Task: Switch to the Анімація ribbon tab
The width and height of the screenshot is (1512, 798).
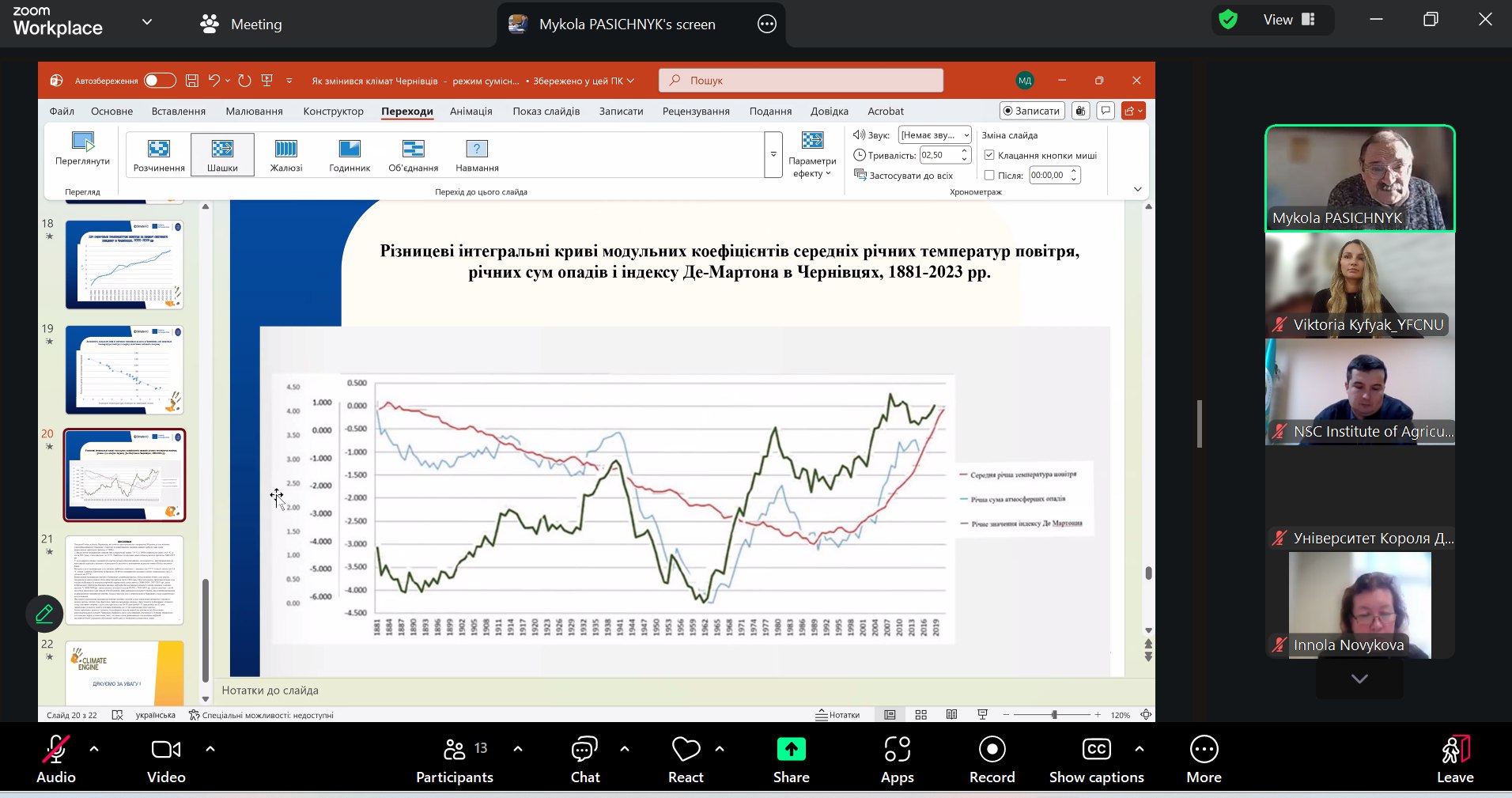Action: [x=471, y=112]
